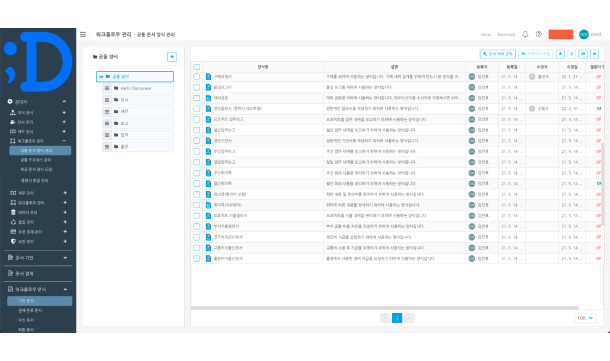Click the Bookmark link in the header
610x361 pixels.
coord(506,35)
